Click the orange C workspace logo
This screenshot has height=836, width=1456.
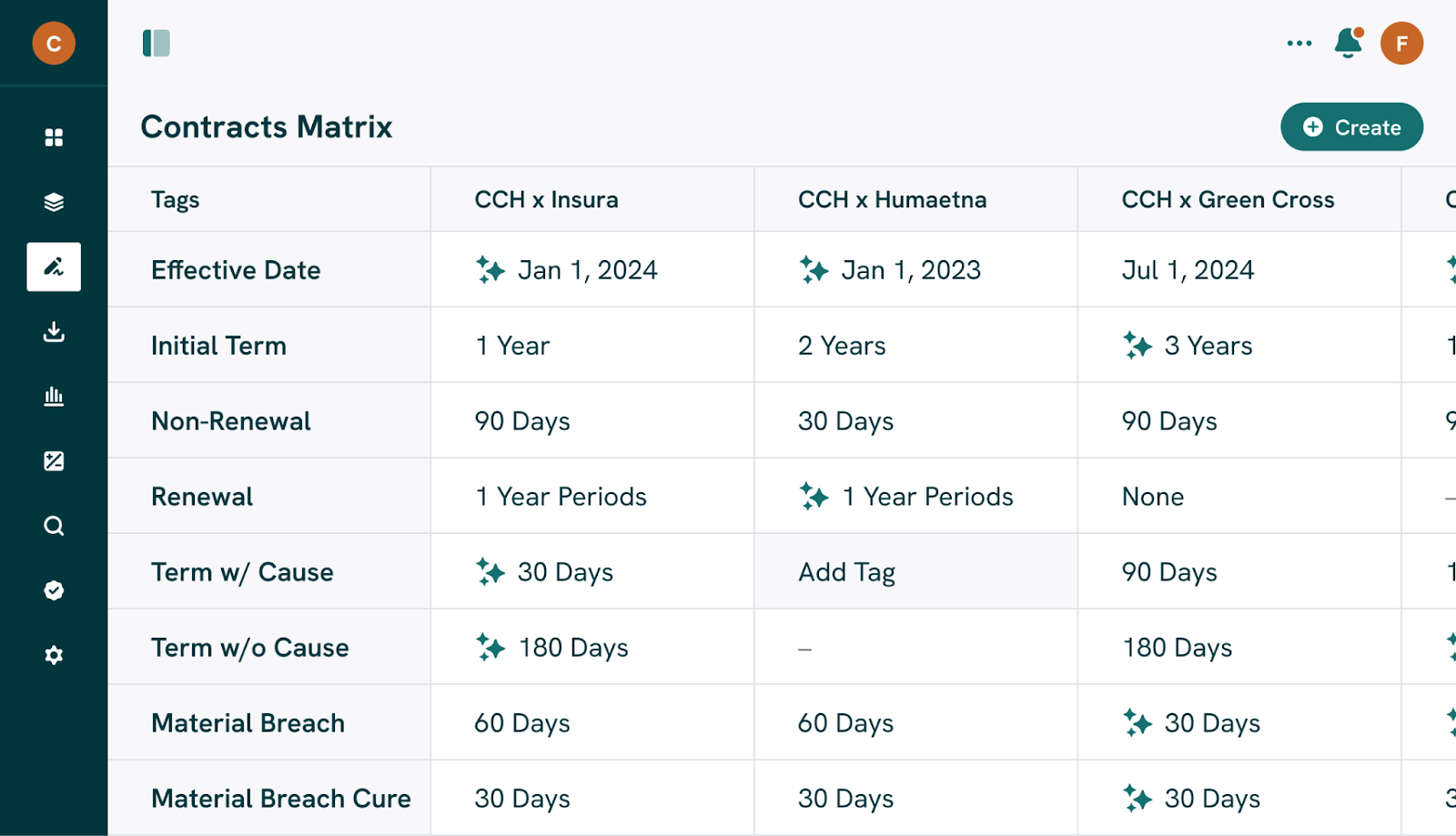coord(54,43)
